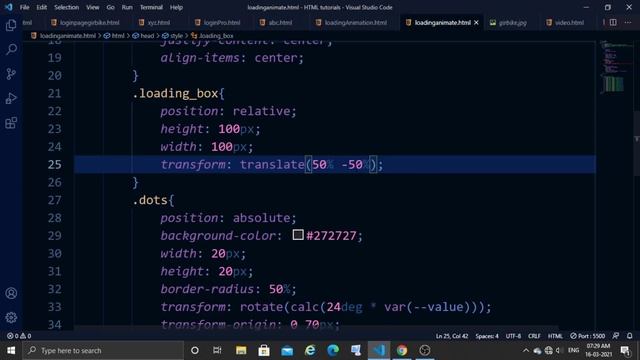Open Task View on taskbar

[217, 350]
